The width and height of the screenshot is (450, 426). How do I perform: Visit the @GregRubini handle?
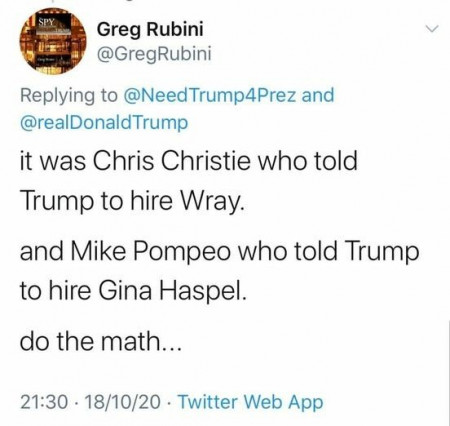(x=154, y=54)
